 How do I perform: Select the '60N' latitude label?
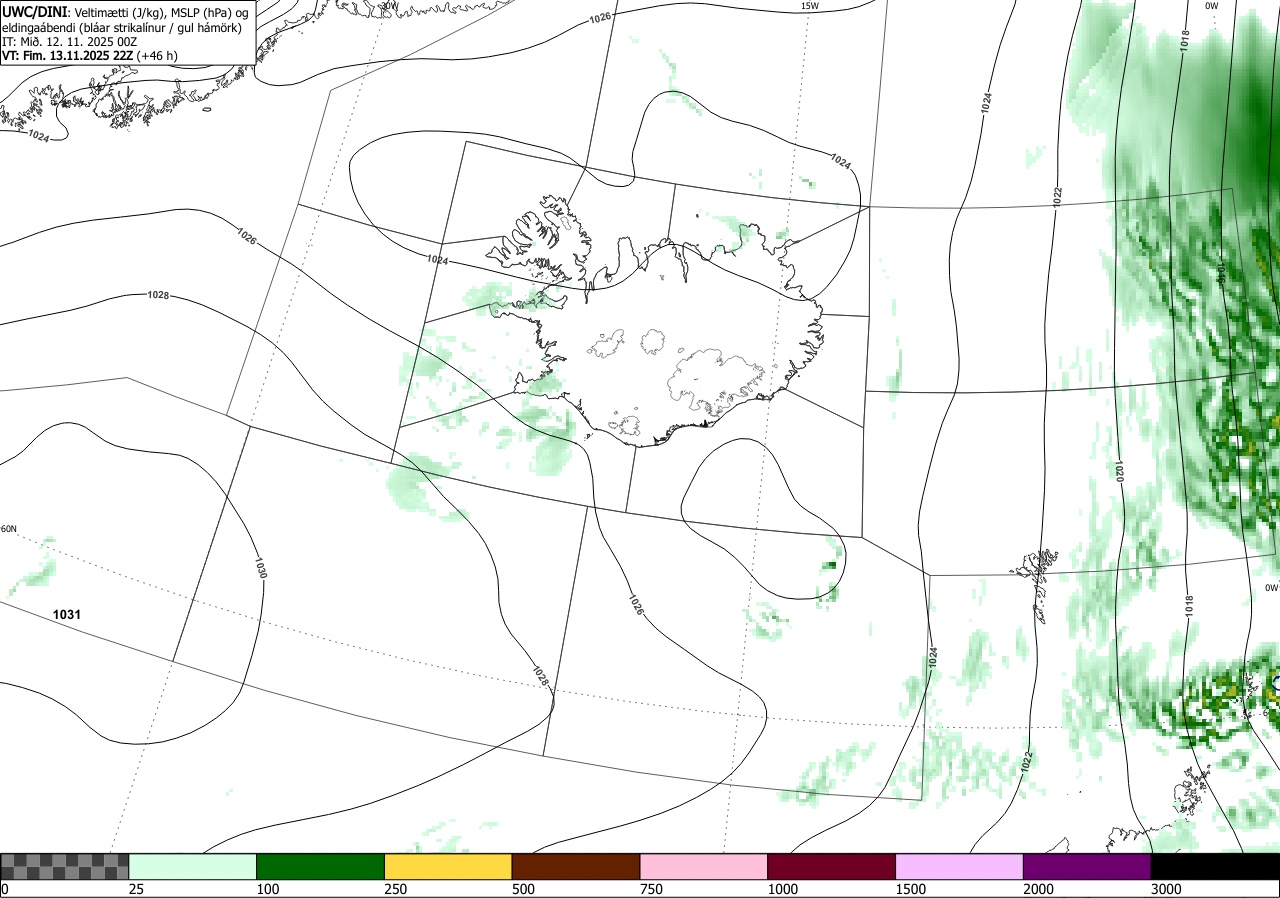pyautogui.click(x=8, y=529)
